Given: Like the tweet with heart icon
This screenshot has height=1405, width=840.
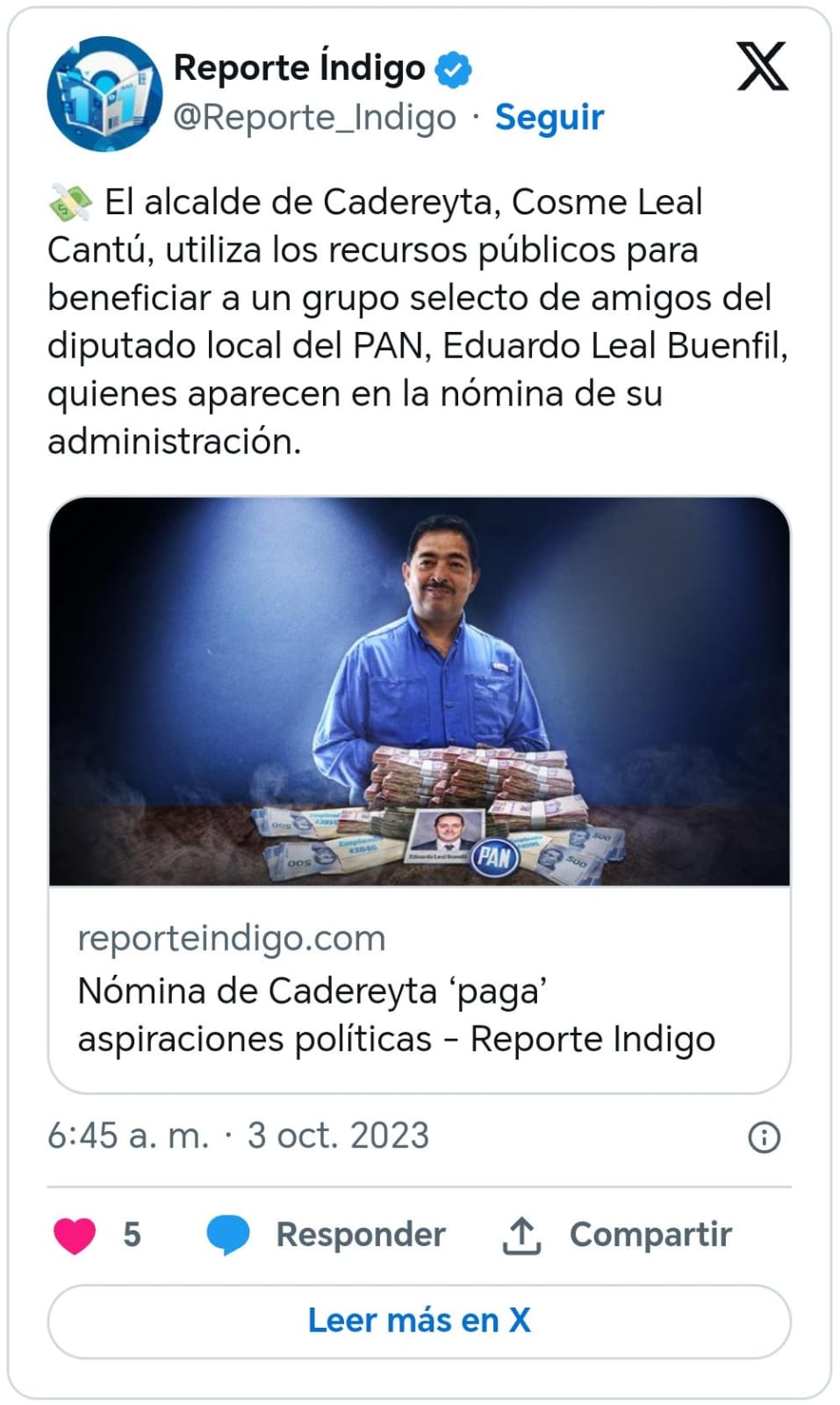Looking at the screenshot, I should click(75, 1235).
